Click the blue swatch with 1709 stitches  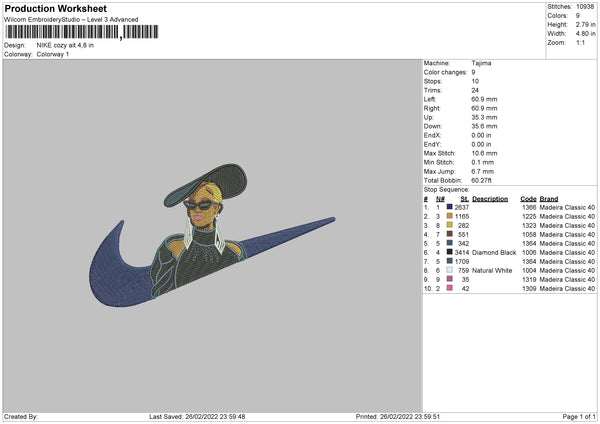point(449,261)
